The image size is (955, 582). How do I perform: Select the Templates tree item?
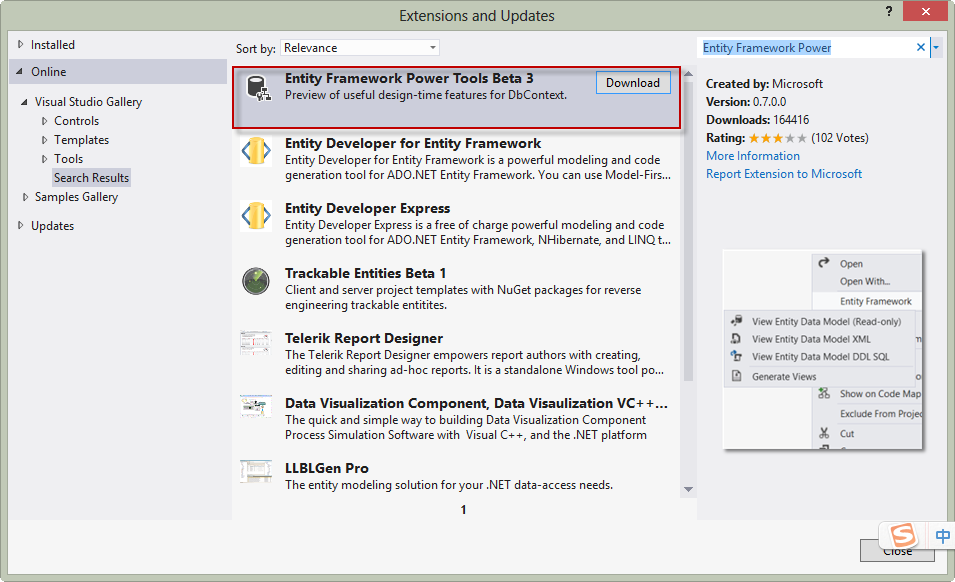tap(82, 140)
